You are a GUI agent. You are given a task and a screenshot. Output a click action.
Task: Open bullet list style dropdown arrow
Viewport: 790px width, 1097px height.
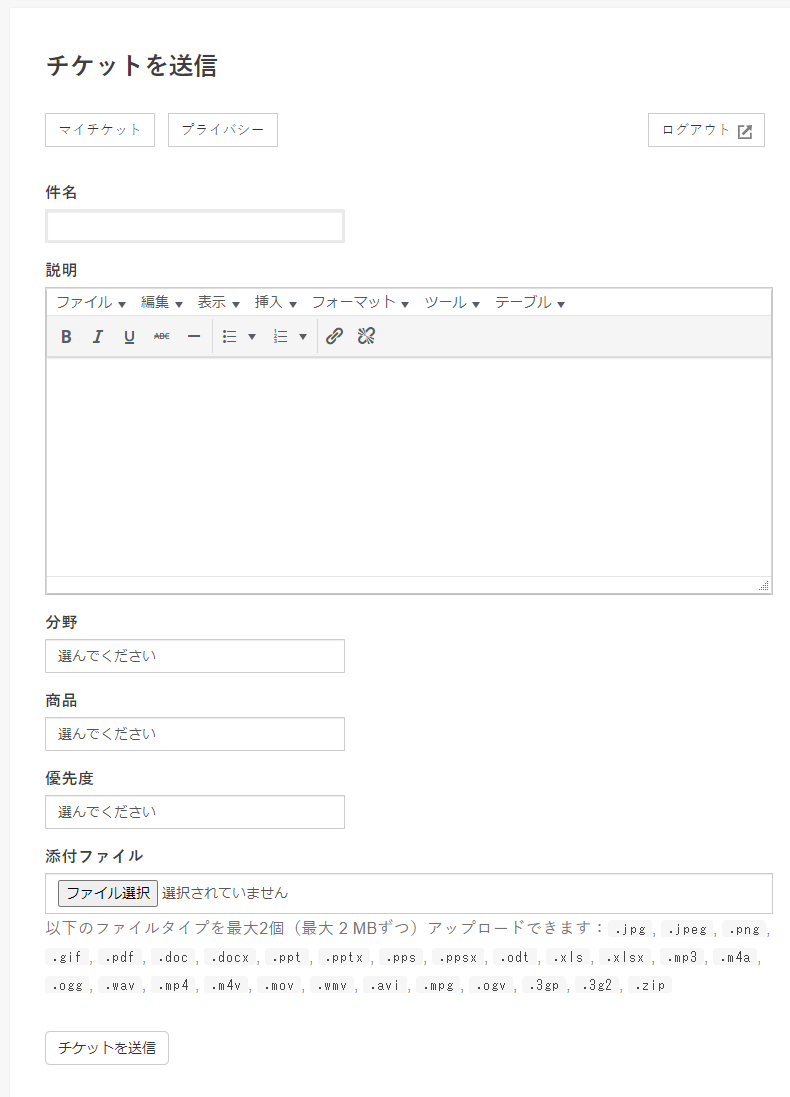[x=252, y=337]
